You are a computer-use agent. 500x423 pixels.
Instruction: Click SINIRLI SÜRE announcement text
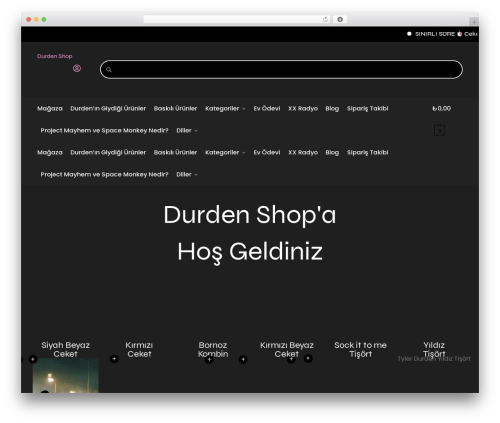coord(435,34)
